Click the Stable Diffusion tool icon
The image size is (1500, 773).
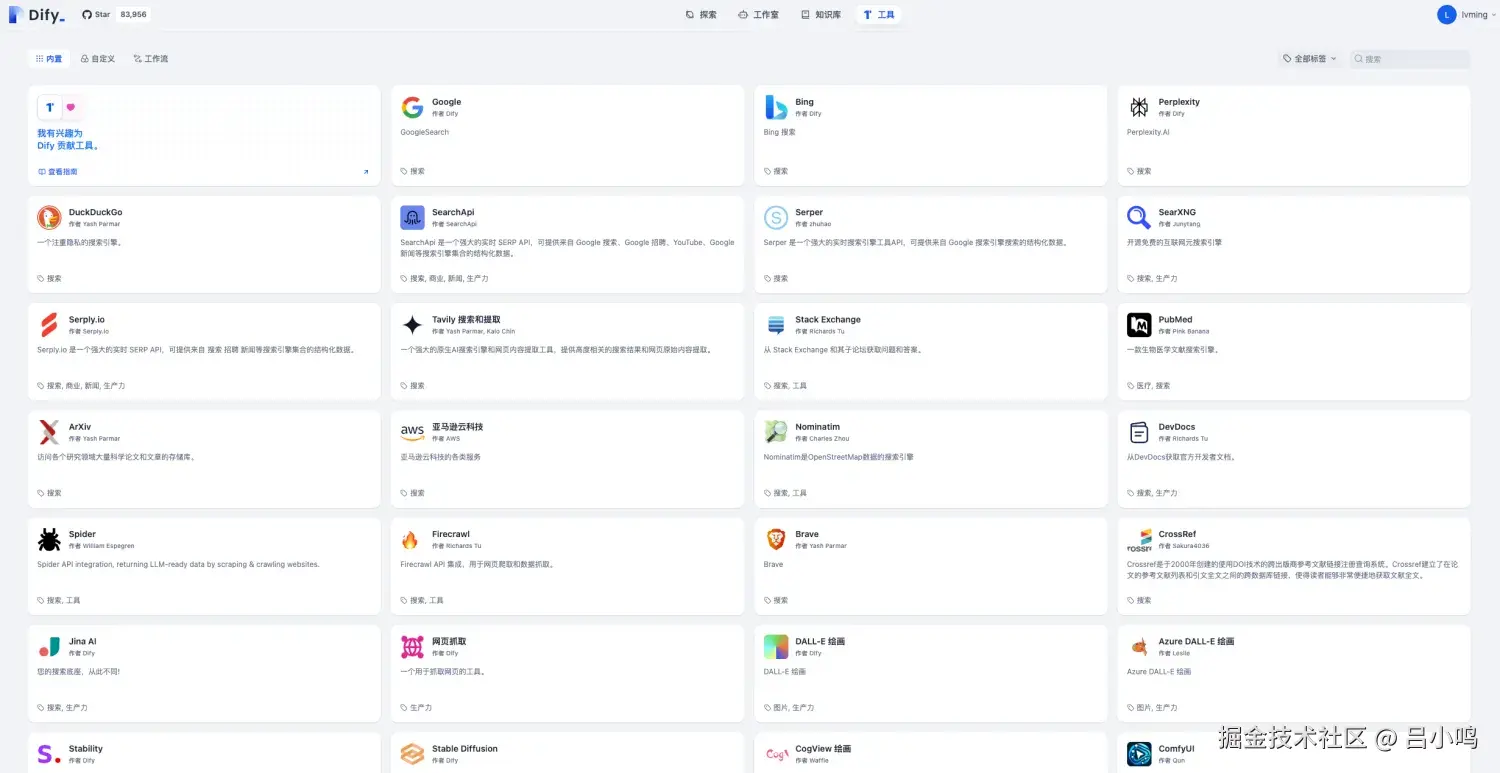pos(412,754)
